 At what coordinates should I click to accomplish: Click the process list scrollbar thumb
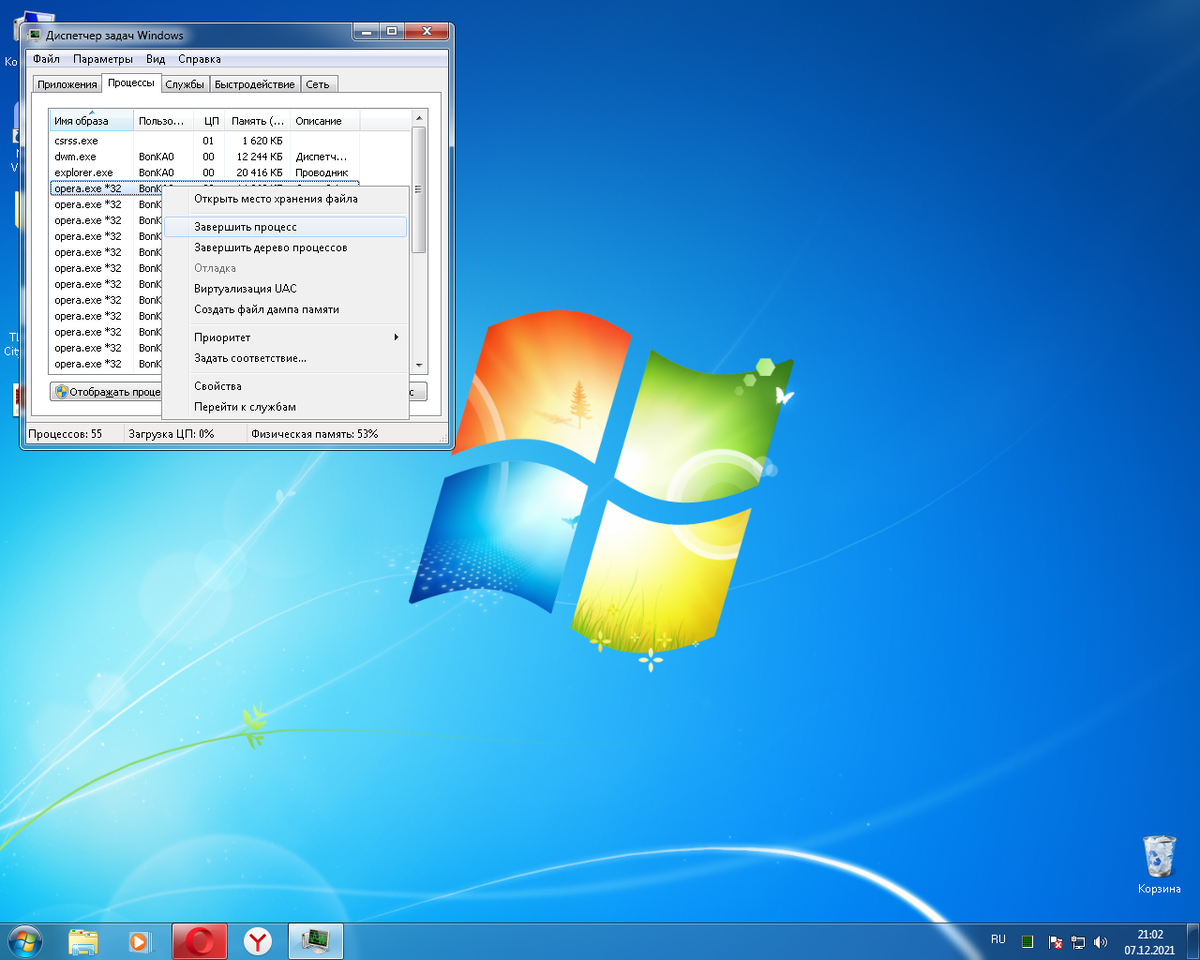[420, 190]
